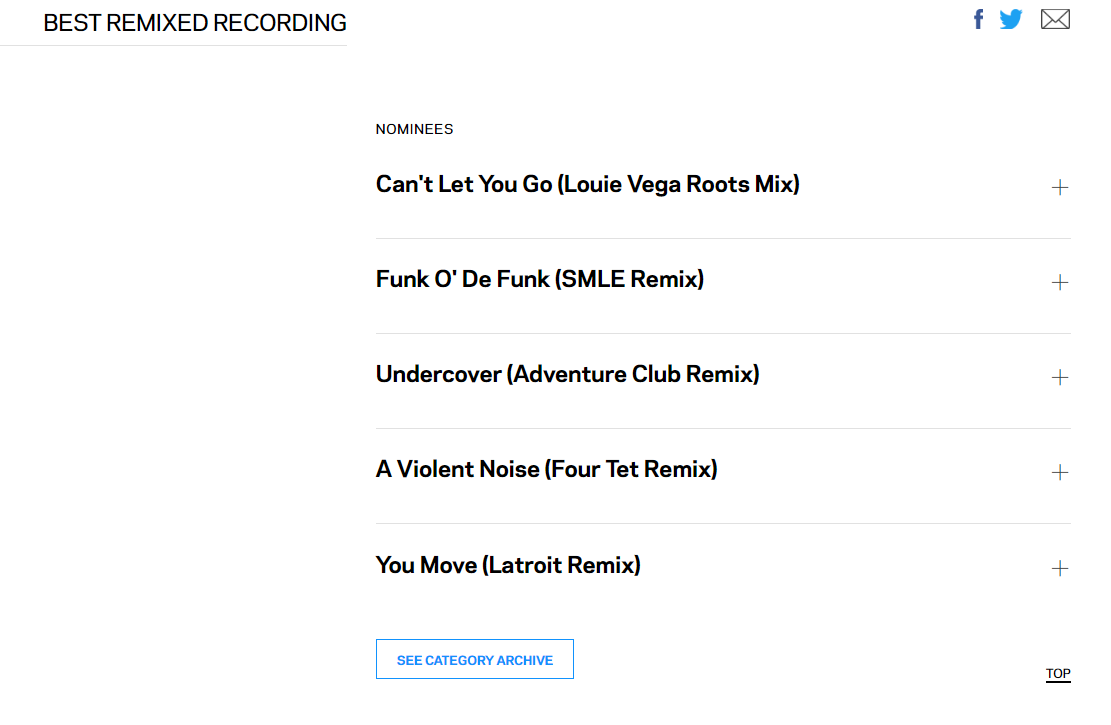Image resolution: width=1111 pixels, height=725 pixels.
Task: Click plus icon beside Funk O' De Funk
Action: pyautogui.click(x=1060, y=282)
